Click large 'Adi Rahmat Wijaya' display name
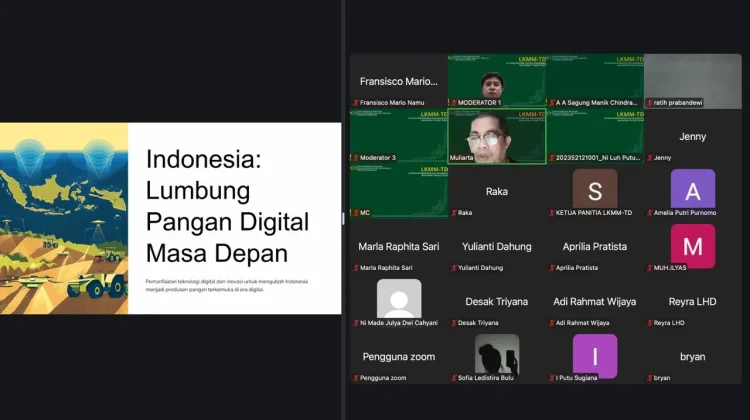Image resolution: width=750 pixels, height=420 pixels. click(x=595, y=301)
